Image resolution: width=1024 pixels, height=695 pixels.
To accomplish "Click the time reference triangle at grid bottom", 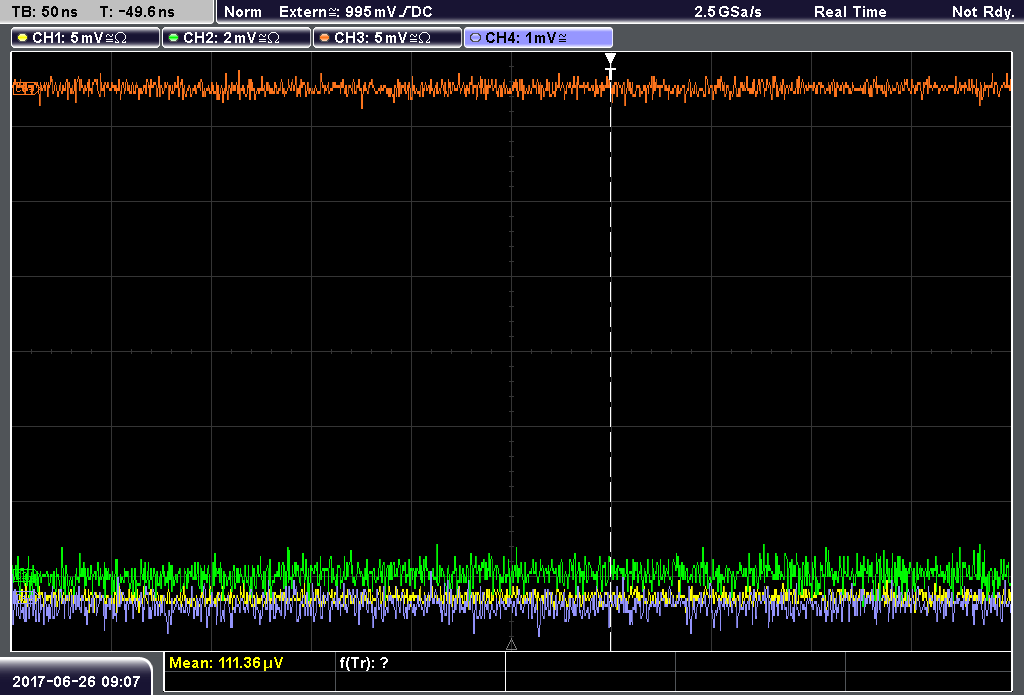I will point(511,645).
